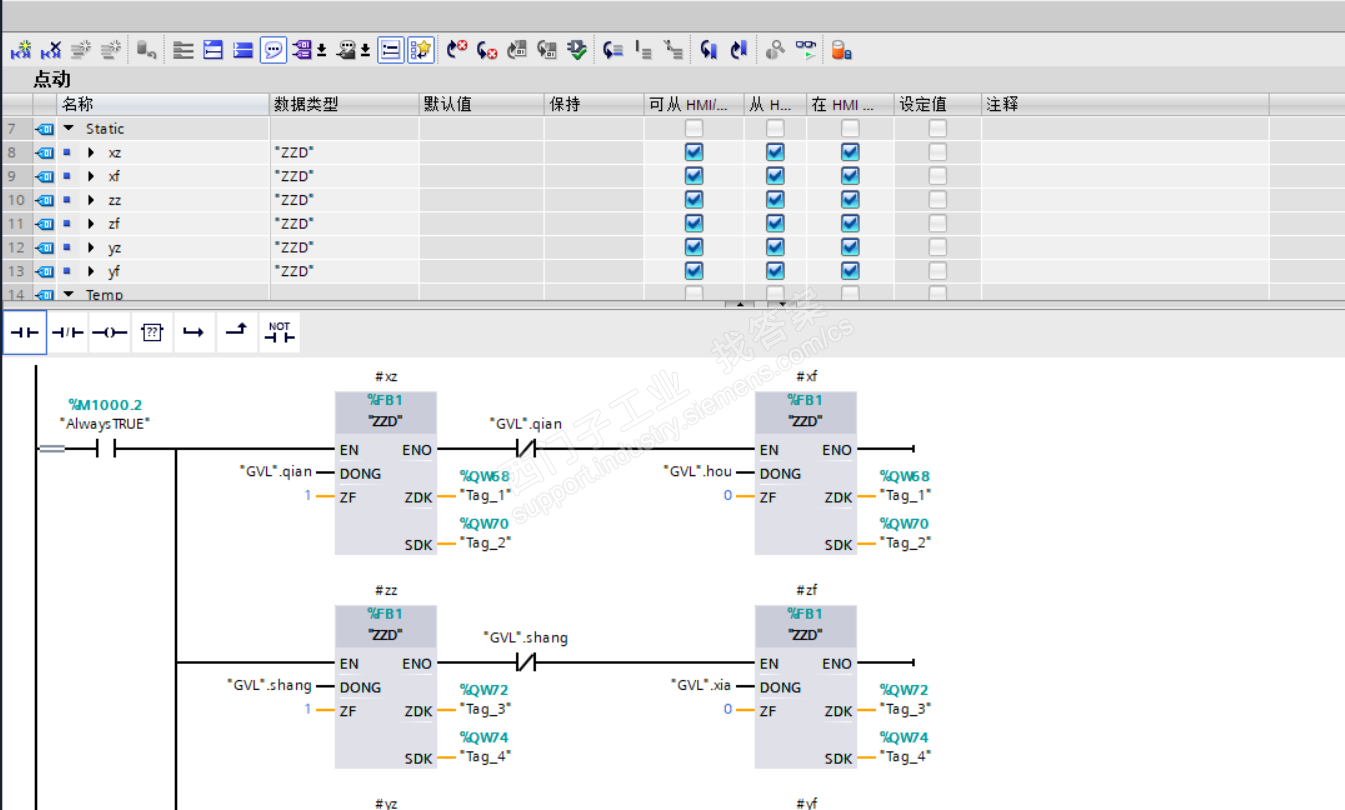This screenshot has width=1345, height=810.
Task: Click the "GVL".hou DONG operand
Action: (x=697, y=472)
